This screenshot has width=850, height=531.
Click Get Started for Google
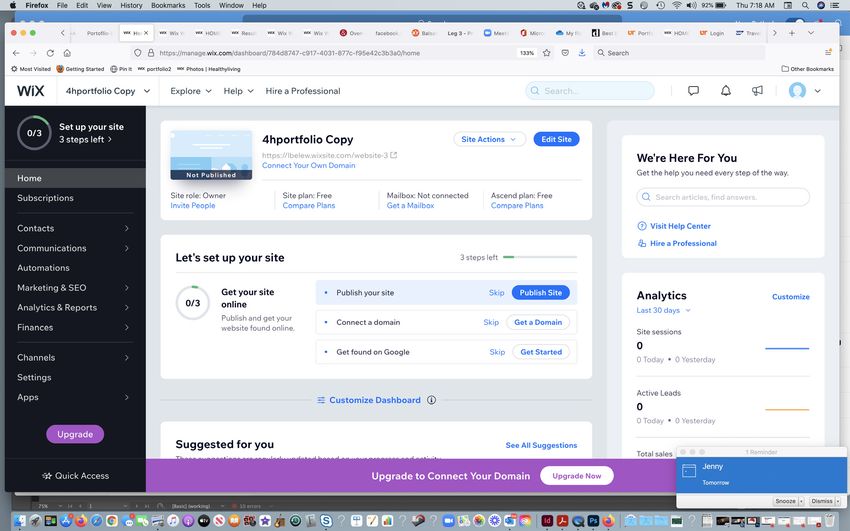pyautogui.click(x=541, y=352)
